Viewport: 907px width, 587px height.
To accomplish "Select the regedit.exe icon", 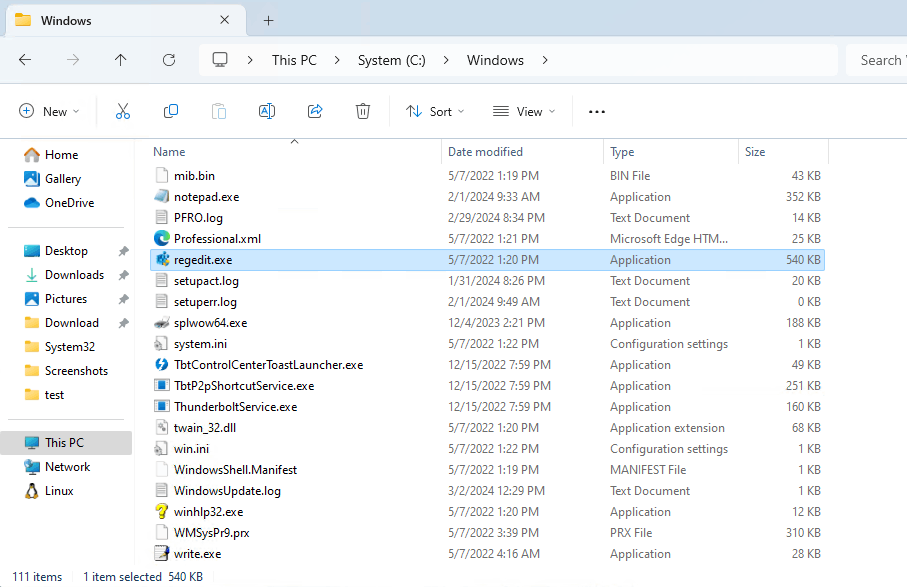I will click(x=161, y=260).
